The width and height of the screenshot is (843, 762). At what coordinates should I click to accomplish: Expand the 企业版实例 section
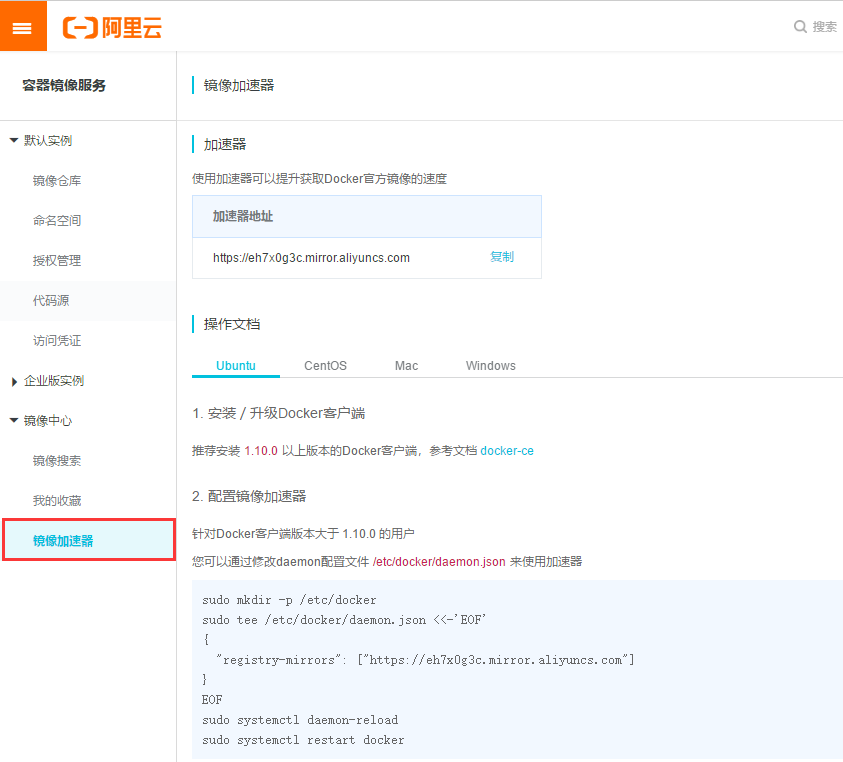click(14, 381)
